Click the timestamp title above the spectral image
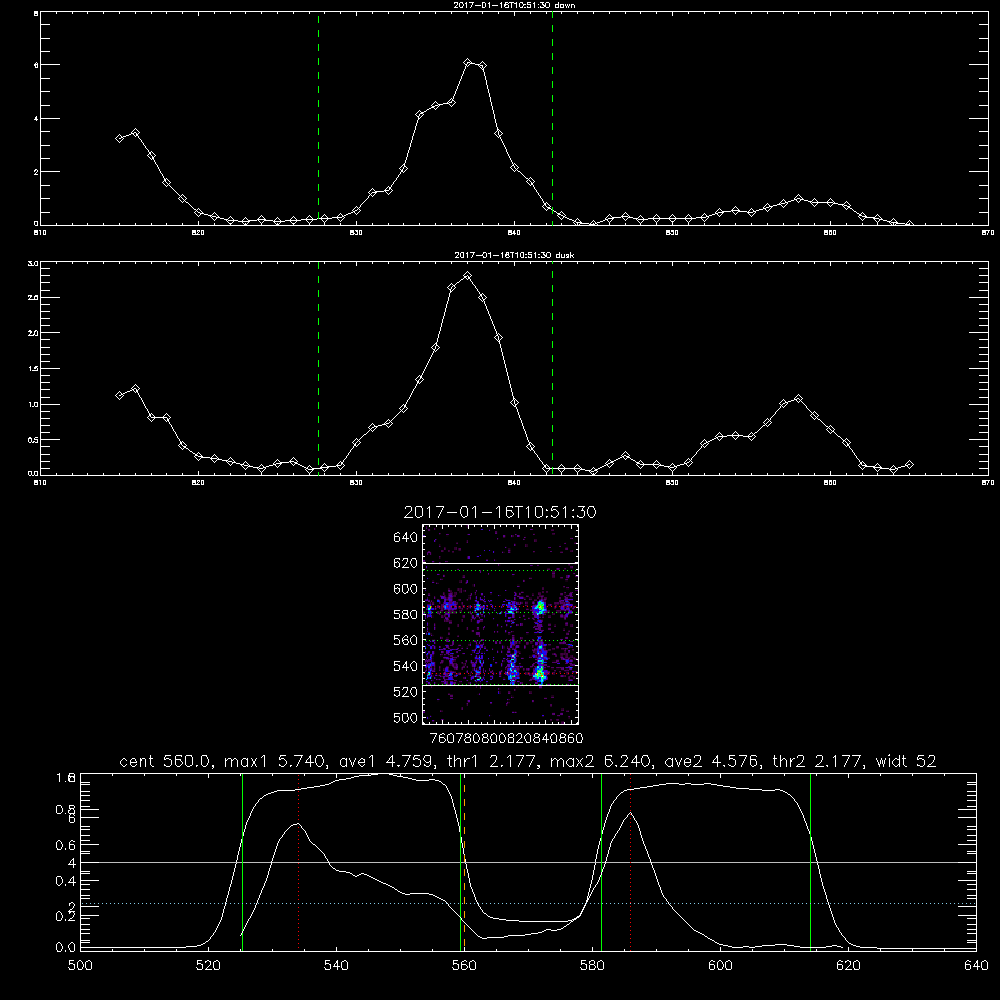Viewport: 1000px width, 1000px height. click(x=499, y=512)
